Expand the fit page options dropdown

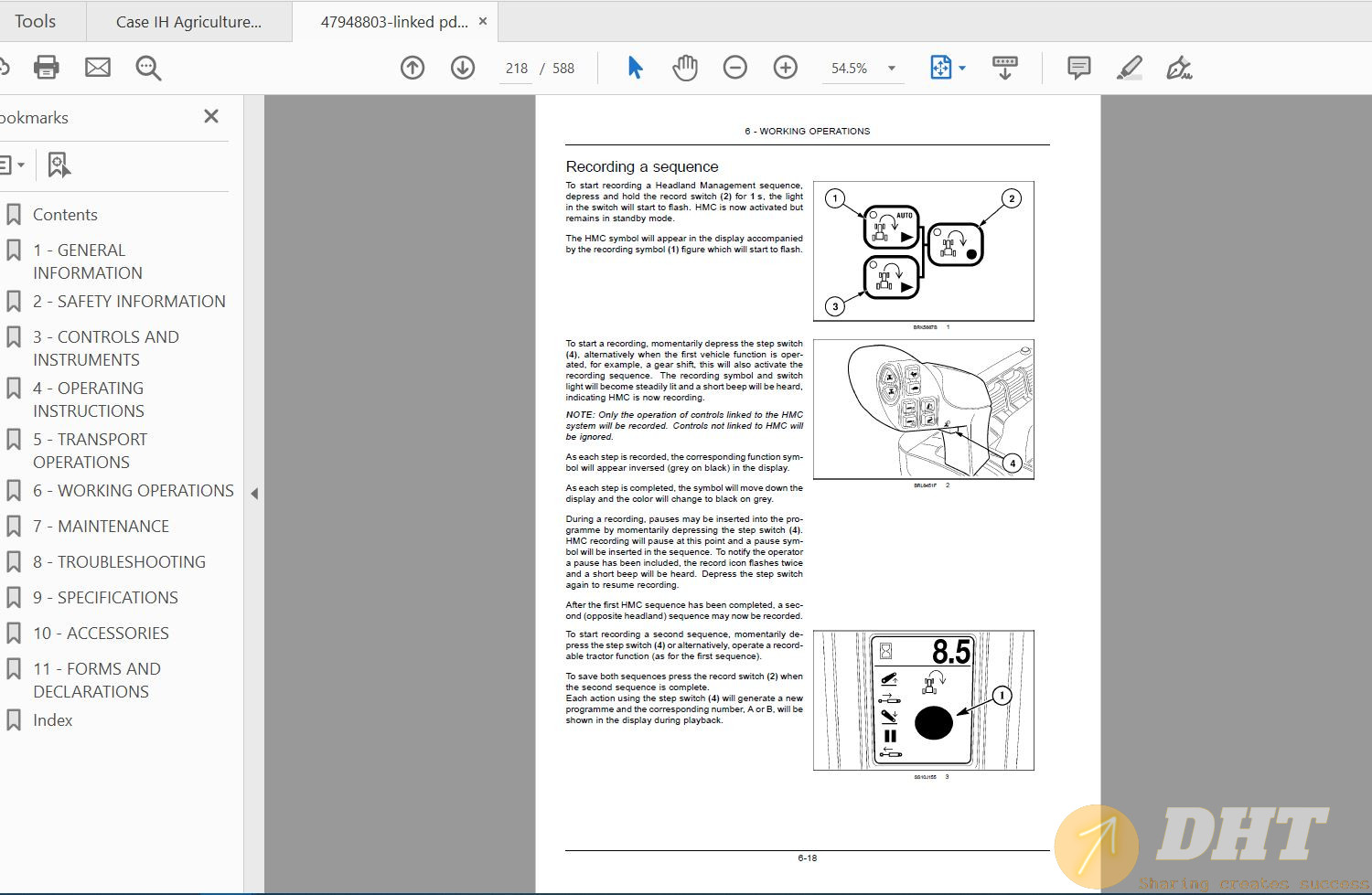click(x=962, y=69)
